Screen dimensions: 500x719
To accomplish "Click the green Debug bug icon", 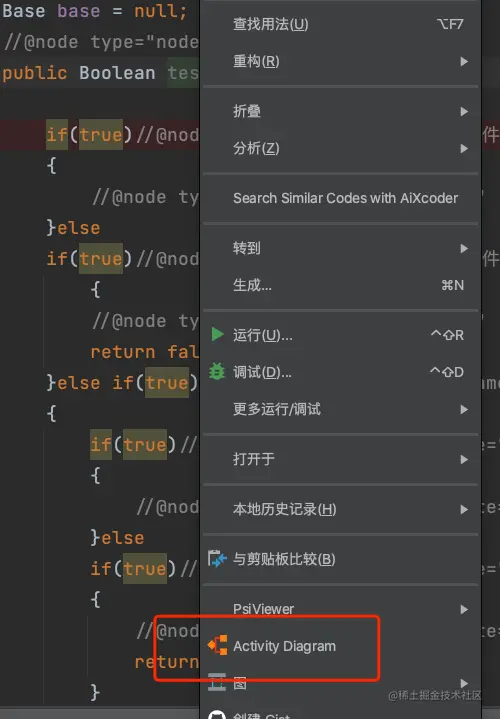I will tap(217, 371).
